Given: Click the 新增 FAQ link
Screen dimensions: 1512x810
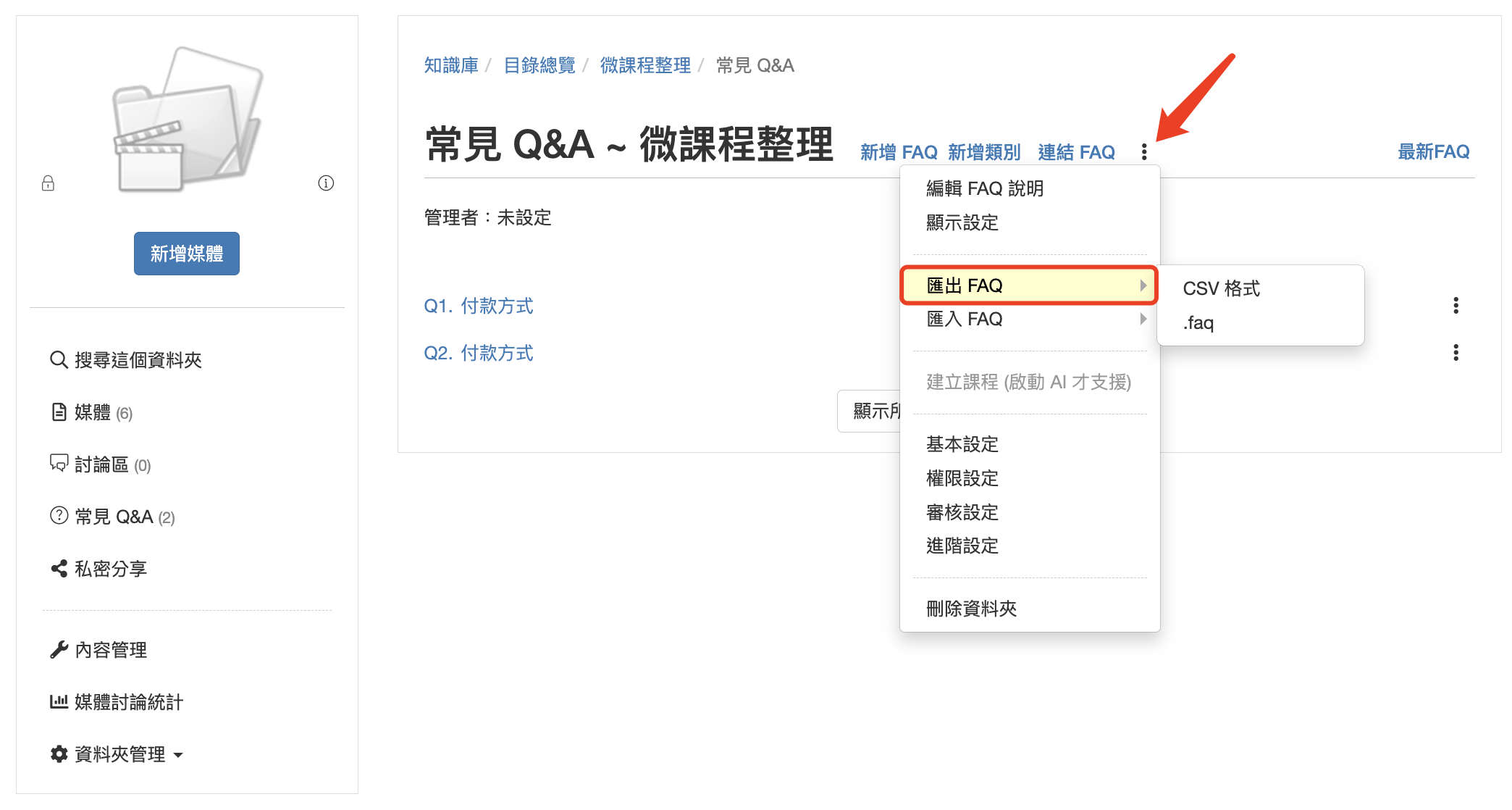Looking at the screenshot, I should [x=899, y=152].
